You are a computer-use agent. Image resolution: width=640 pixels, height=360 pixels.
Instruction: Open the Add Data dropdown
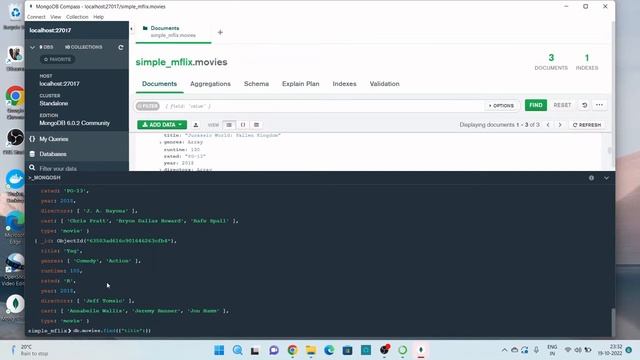click(x=162, y=125)
